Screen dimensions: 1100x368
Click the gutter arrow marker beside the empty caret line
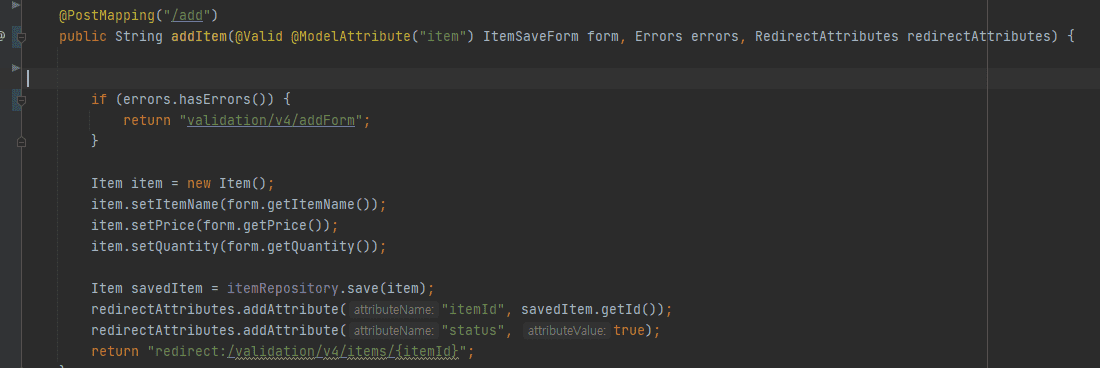coord(15,68)
